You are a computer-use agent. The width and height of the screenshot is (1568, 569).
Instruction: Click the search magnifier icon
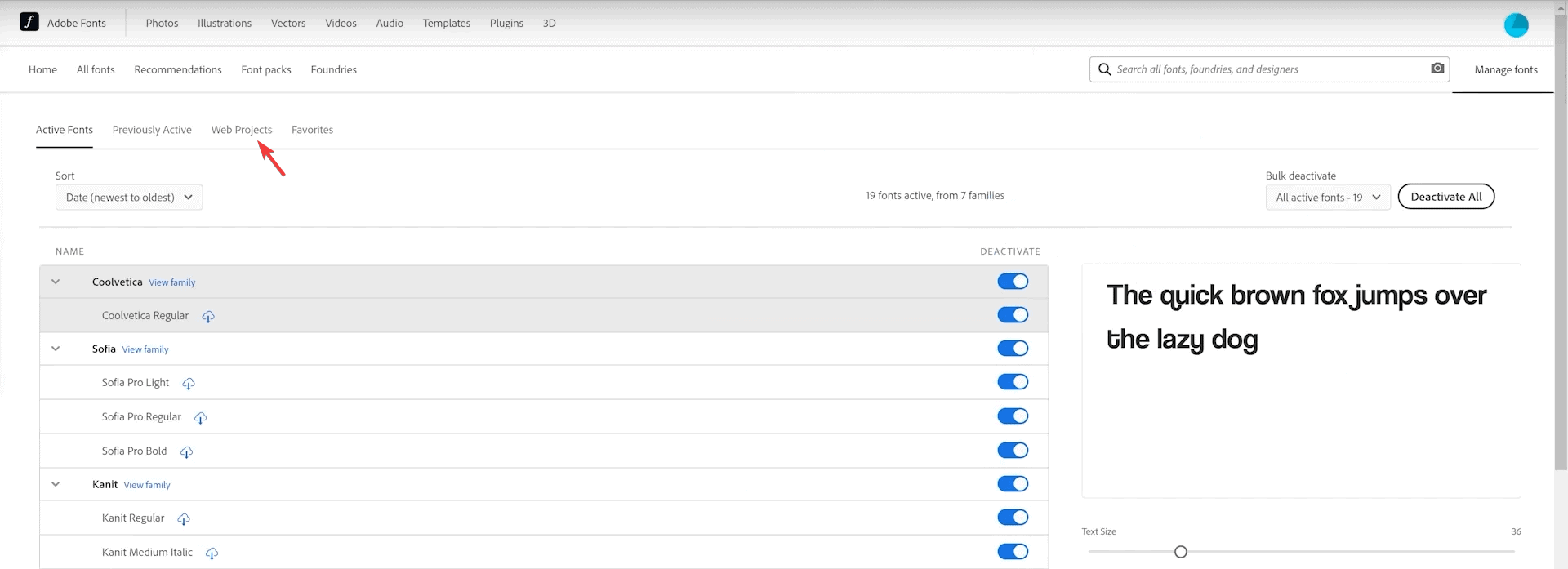(1104, 69)
